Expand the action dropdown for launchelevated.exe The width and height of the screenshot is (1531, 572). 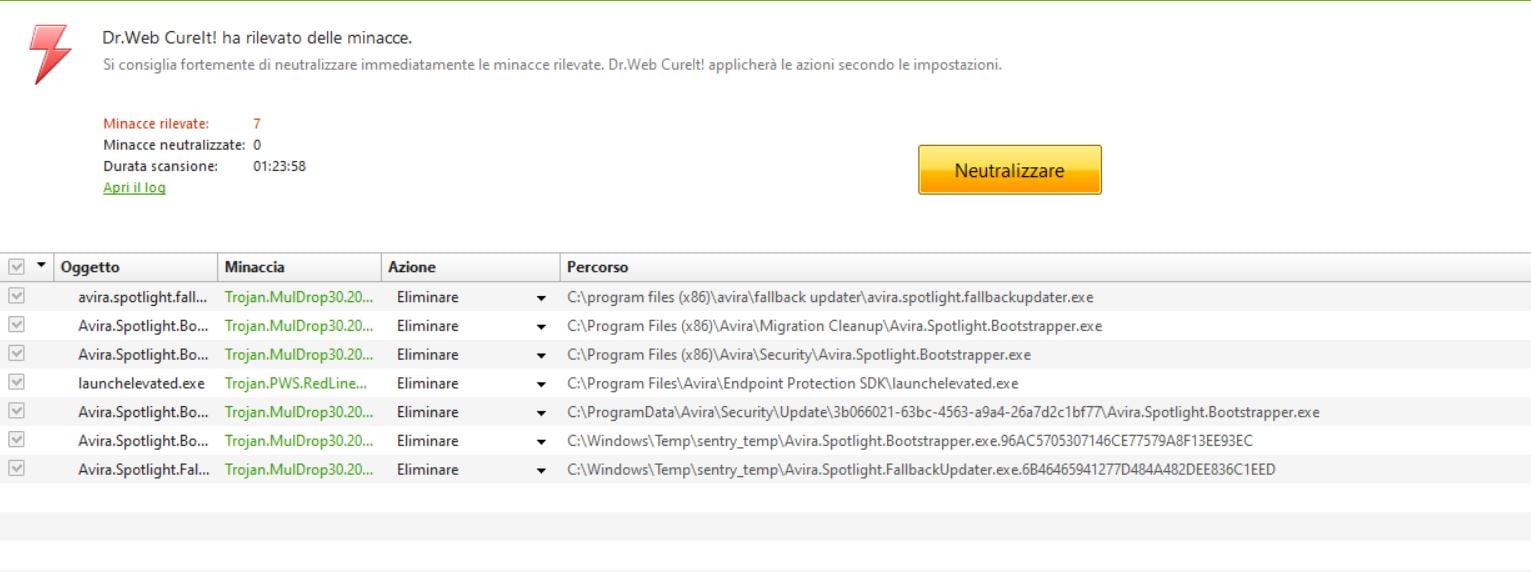click(x=541, y=384)
